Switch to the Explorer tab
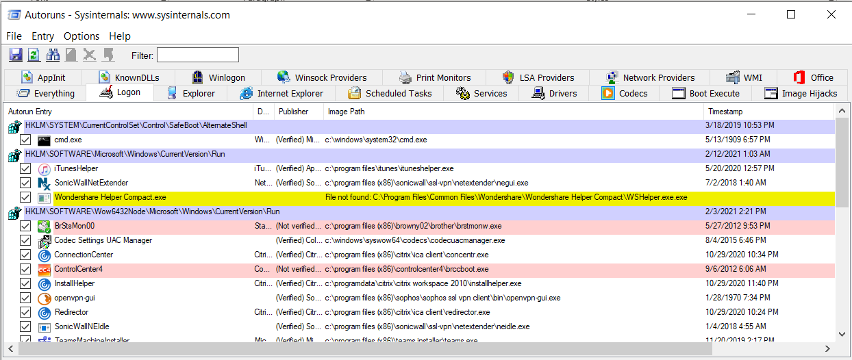852x360 pixels. tap(191, 93)
